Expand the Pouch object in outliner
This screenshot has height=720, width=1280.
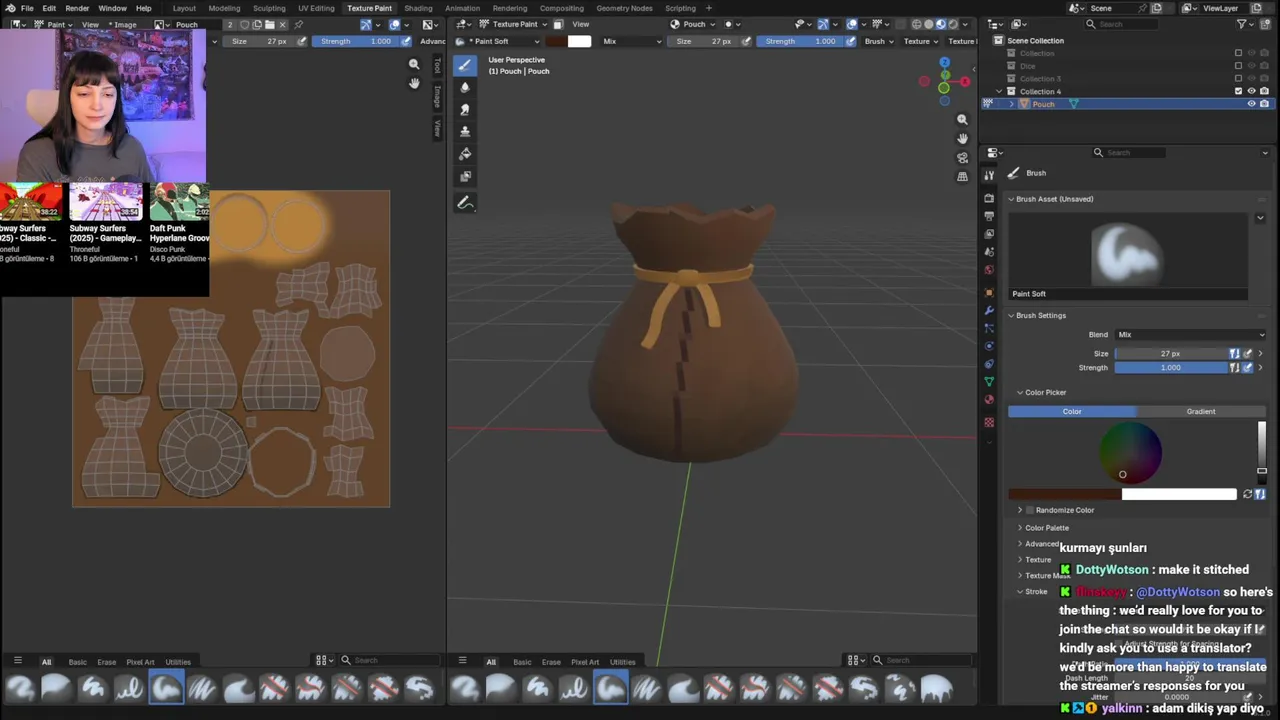coord(1011,104)
